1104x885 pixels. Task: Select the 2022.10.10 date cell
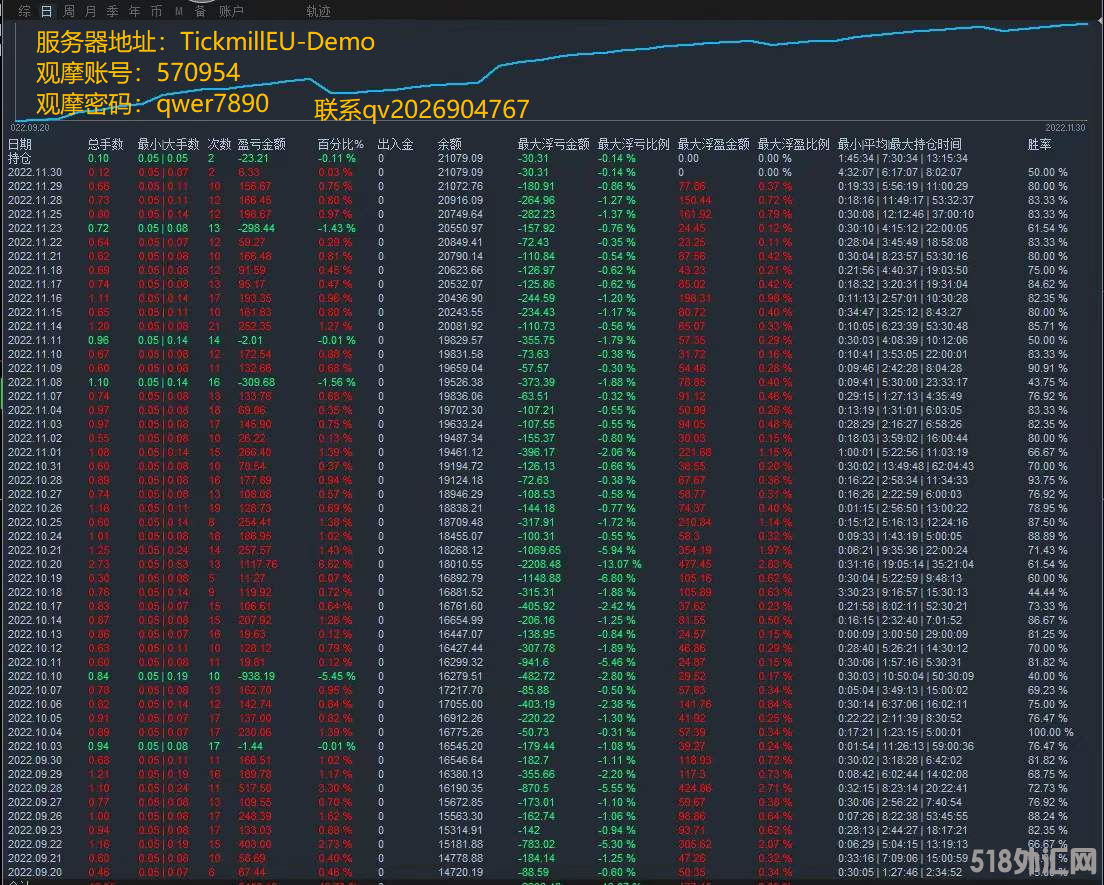click(34, 676)
